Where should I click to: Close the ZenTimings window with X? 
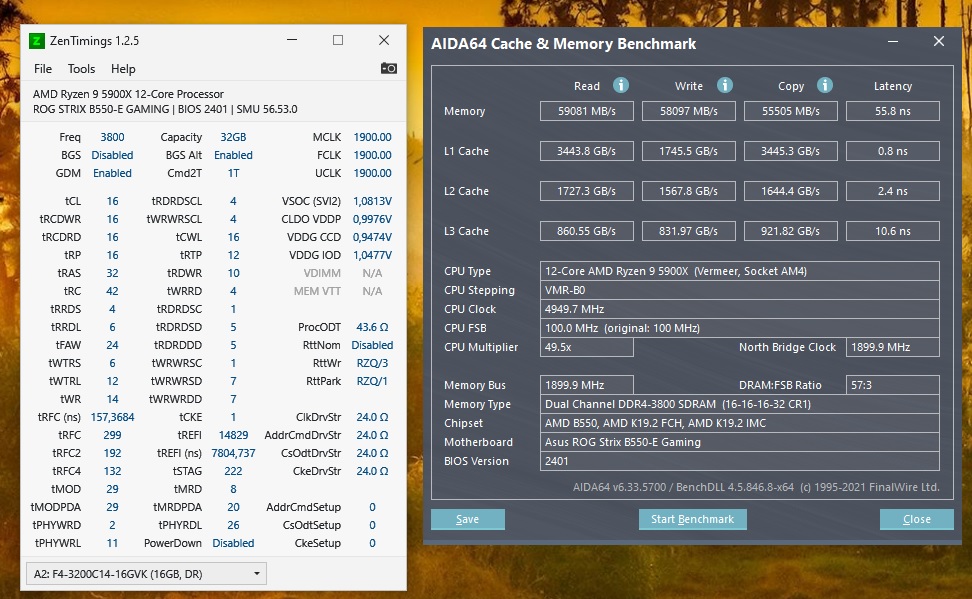384,40
